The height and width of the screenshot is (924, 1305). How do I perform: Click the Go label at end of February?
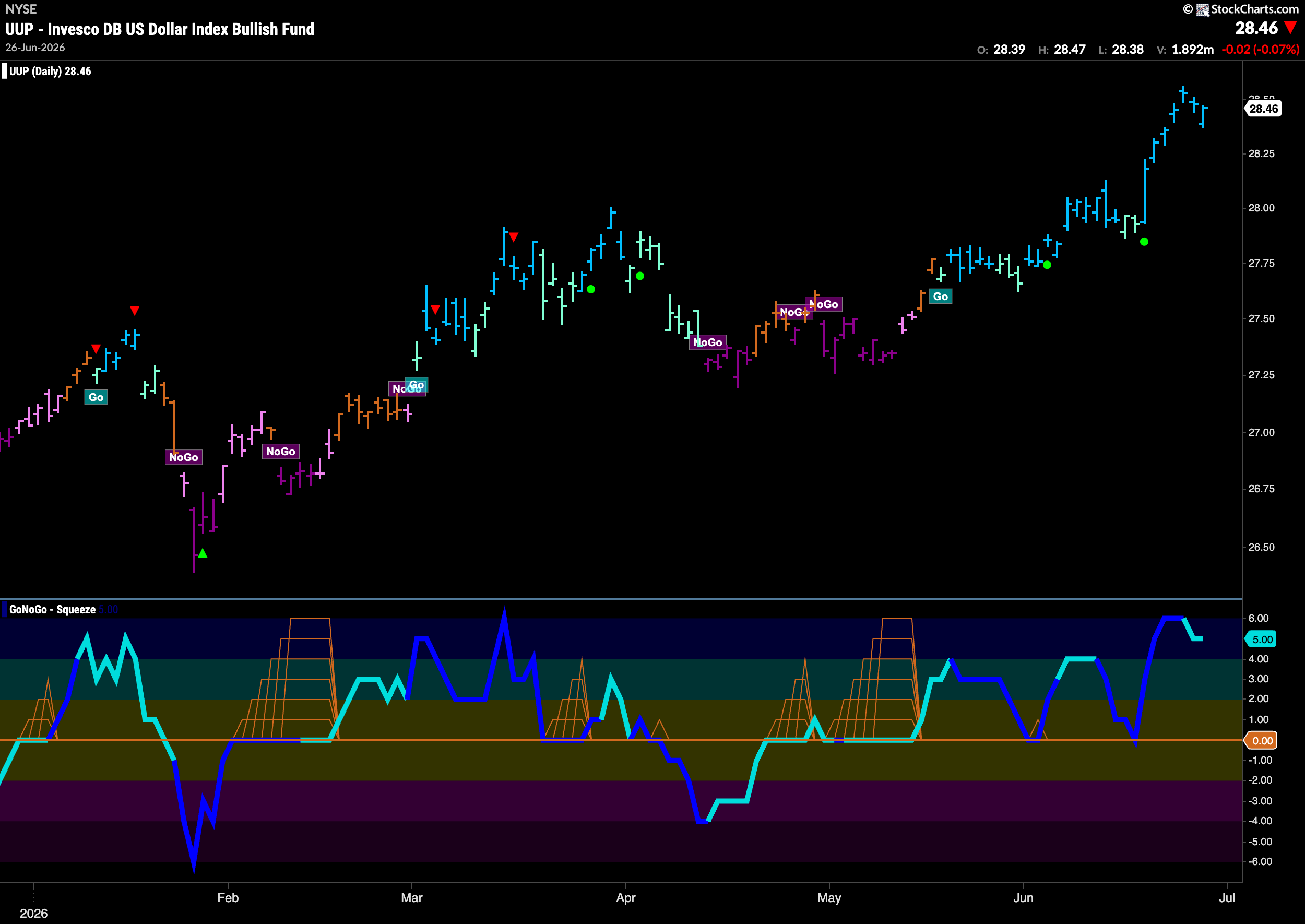pos(417,385)
